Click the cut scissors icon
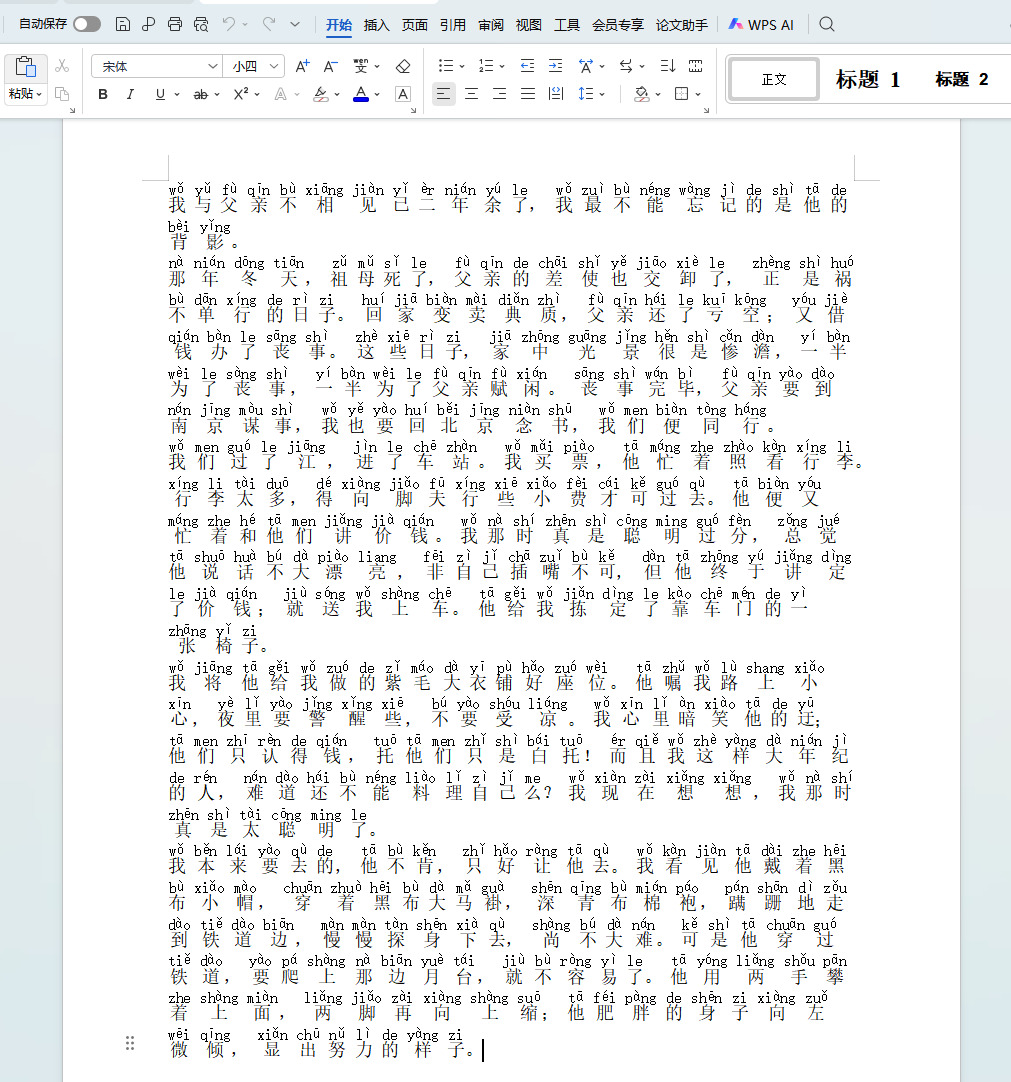This screenshot has height=1082, width=1011. (62, 66)
